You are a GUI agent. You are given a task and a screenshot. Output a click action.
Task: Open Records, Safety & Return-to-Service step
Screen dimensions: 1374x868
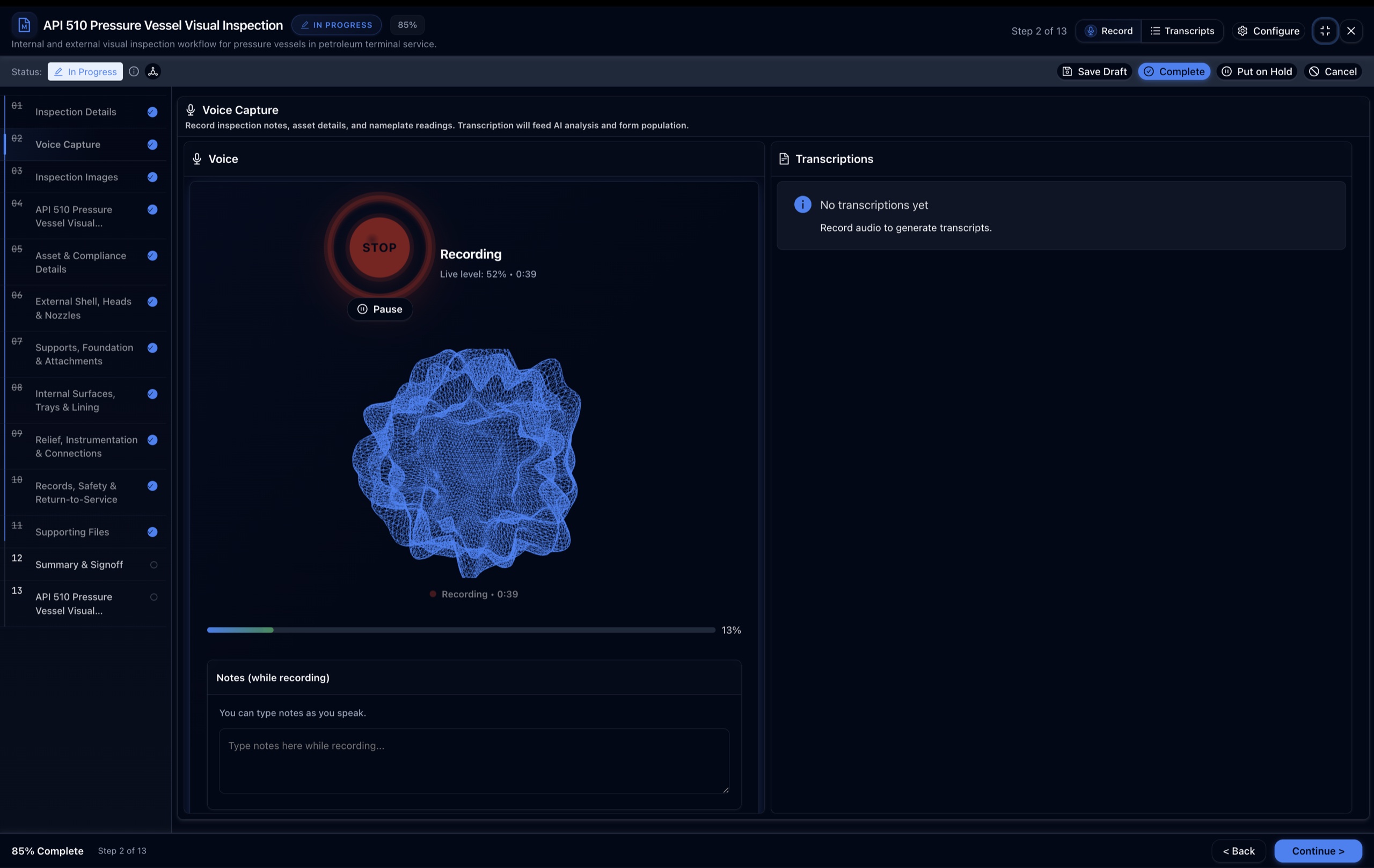[x=85, y=492]
